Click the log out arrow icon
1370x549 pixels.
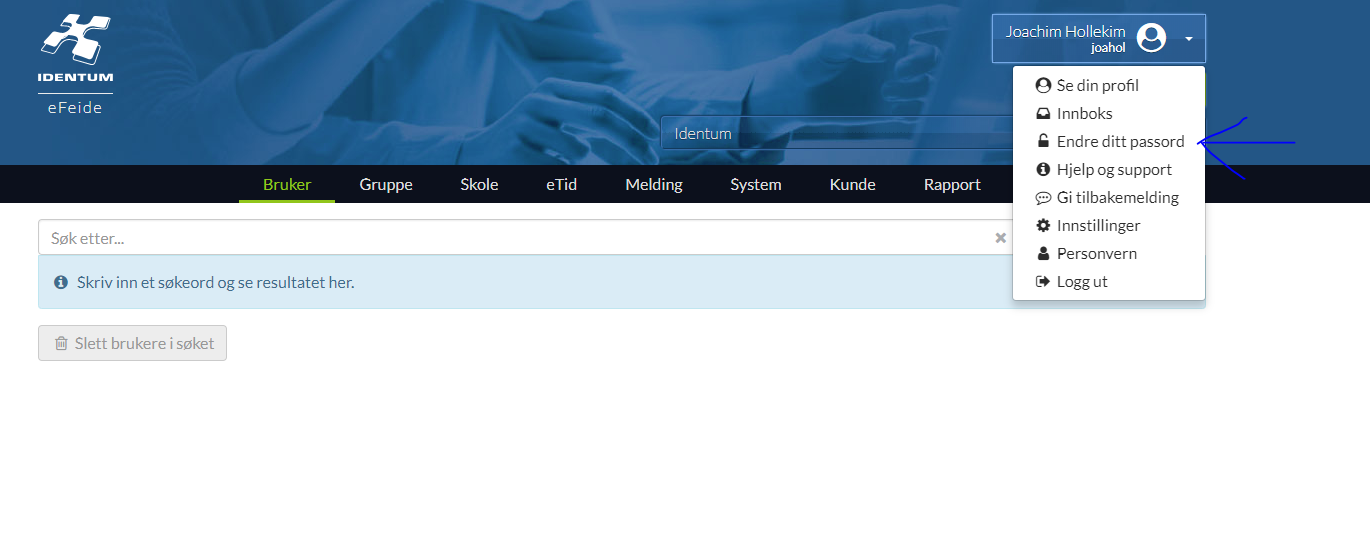pyautogui.click(x=1043, y=282)
